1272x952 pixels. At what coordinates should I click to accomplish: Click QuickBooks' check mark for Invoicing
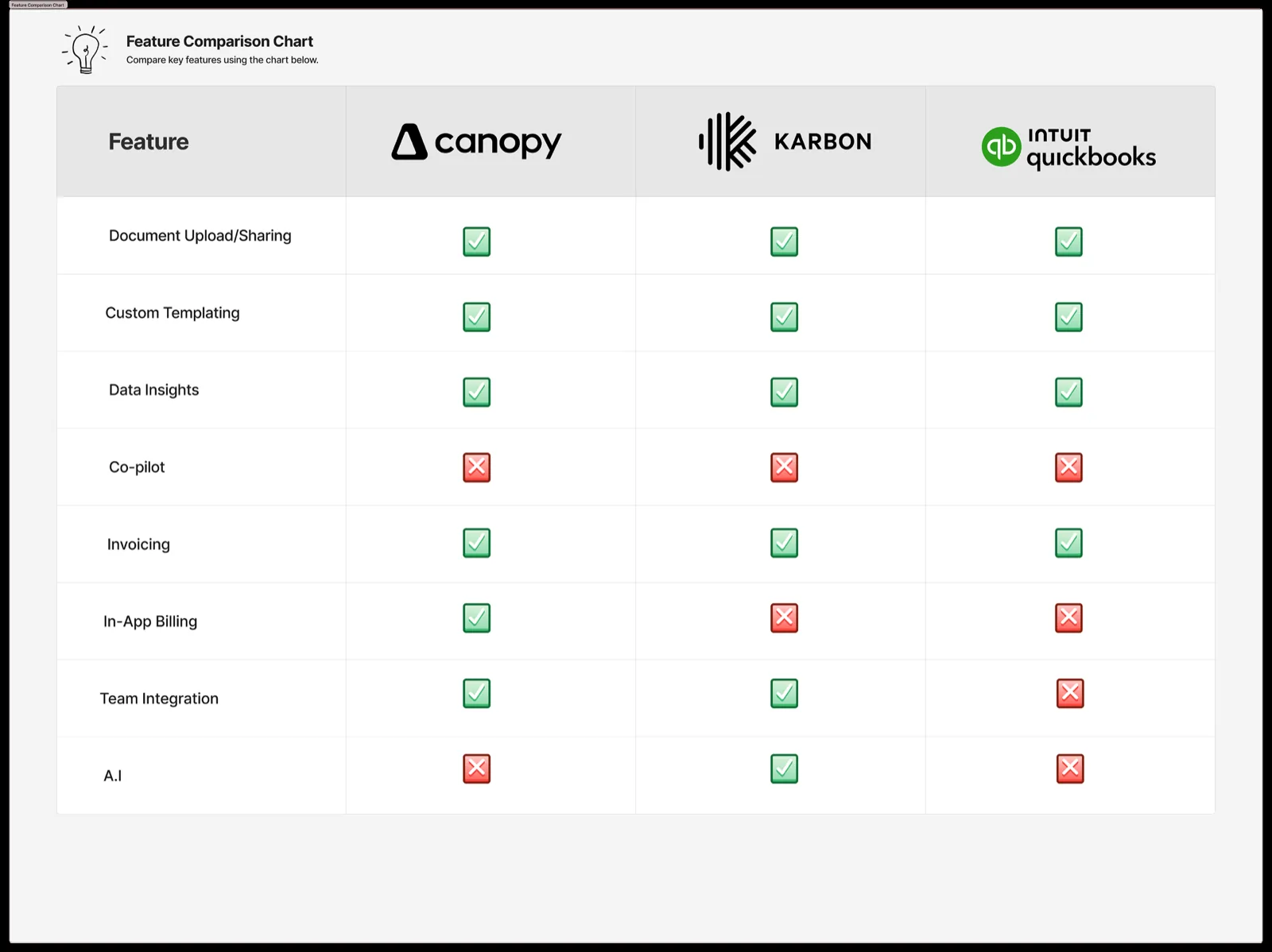pos(1068,543)
